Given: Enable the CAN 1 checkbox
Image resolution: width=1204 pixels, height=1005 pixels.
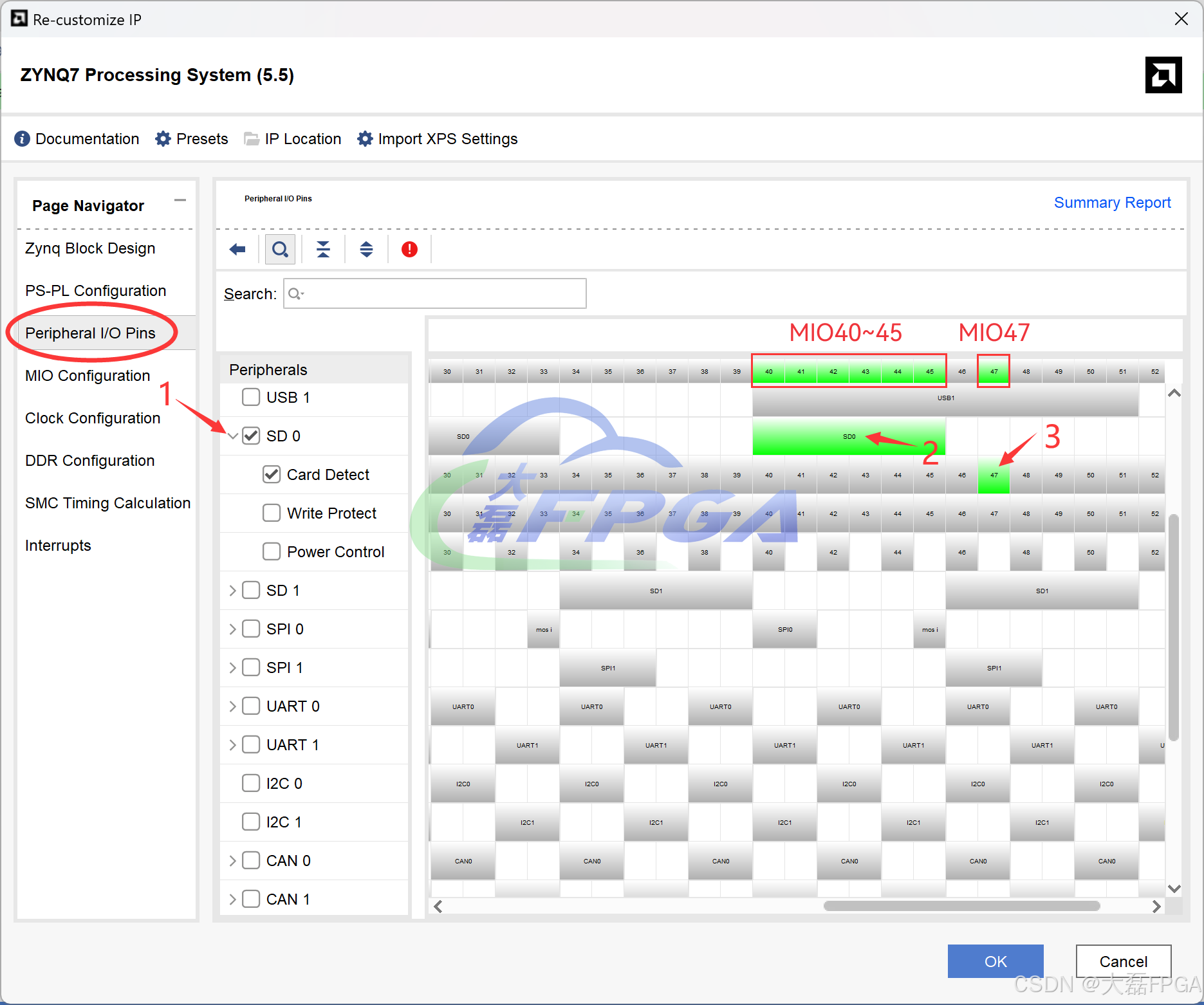Looking at the screenshot, I should [x=251, y=899].
